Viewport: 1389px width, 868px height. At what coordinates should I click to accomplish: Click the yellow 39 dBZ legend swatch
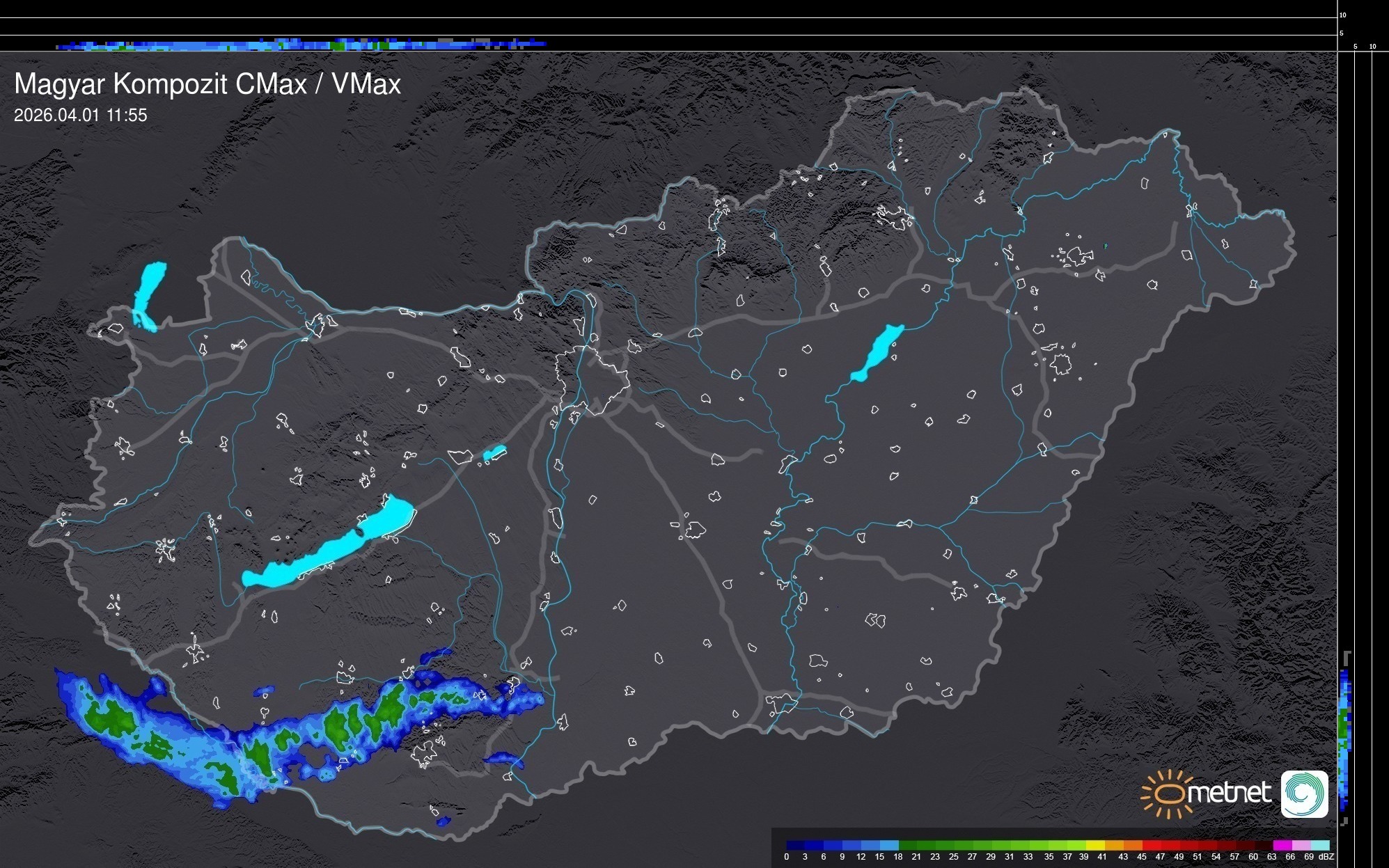pyautogui.click(x=1095, y=845)
